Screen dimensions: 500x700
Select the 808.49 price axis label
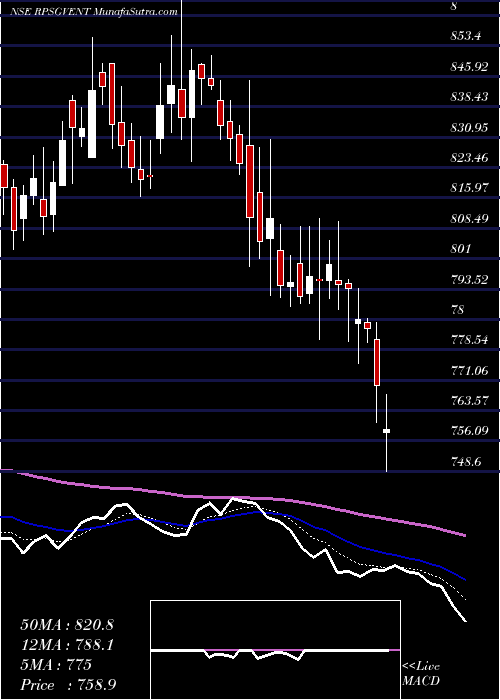(469, 218)
